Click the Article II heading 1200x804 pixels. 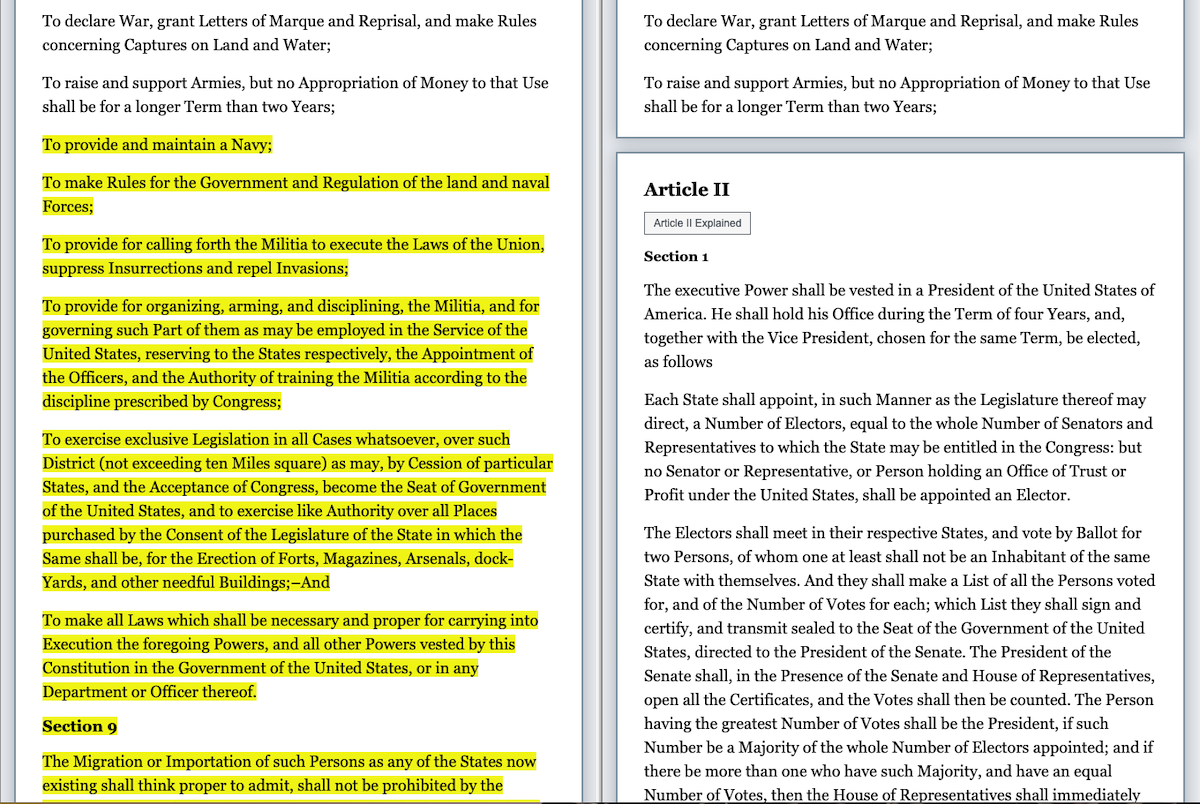tap(686, 189)
